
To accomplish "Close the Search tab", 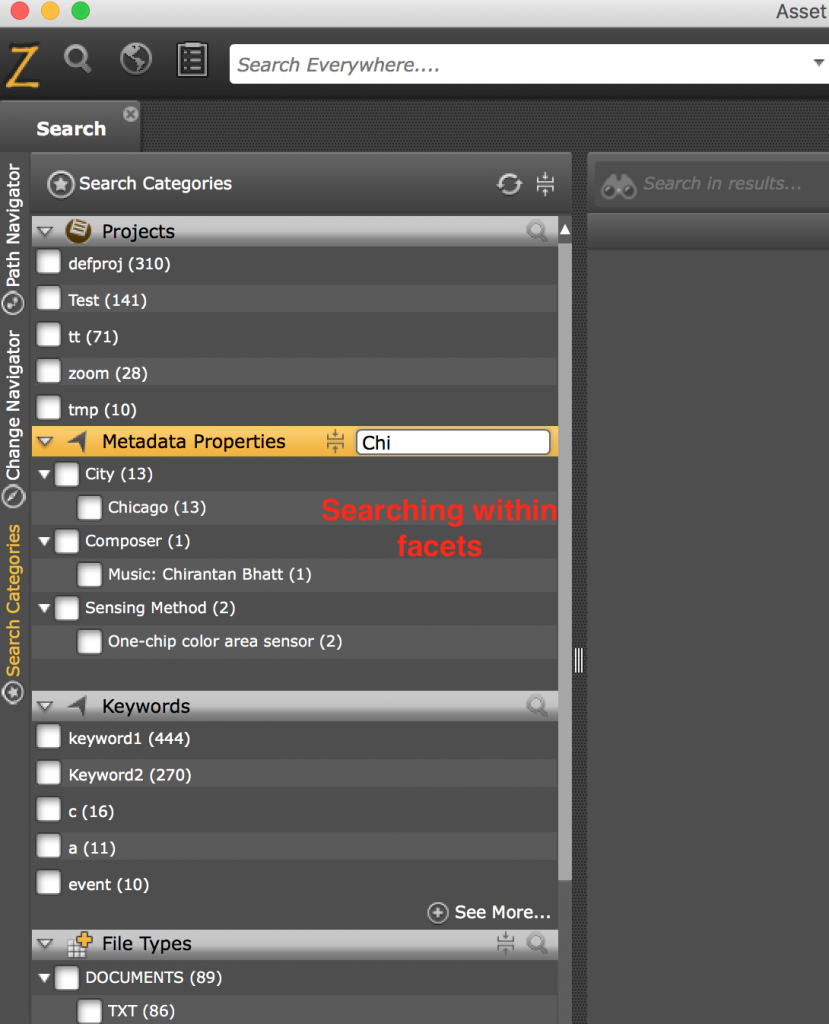I will 130,114.
